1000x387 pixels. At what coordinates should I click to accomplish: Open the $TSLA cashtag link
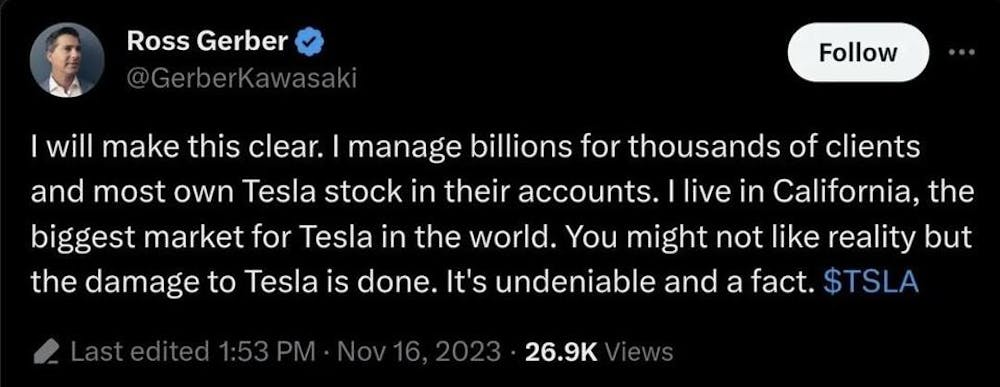pyautogui.click(x=871, y=283)
